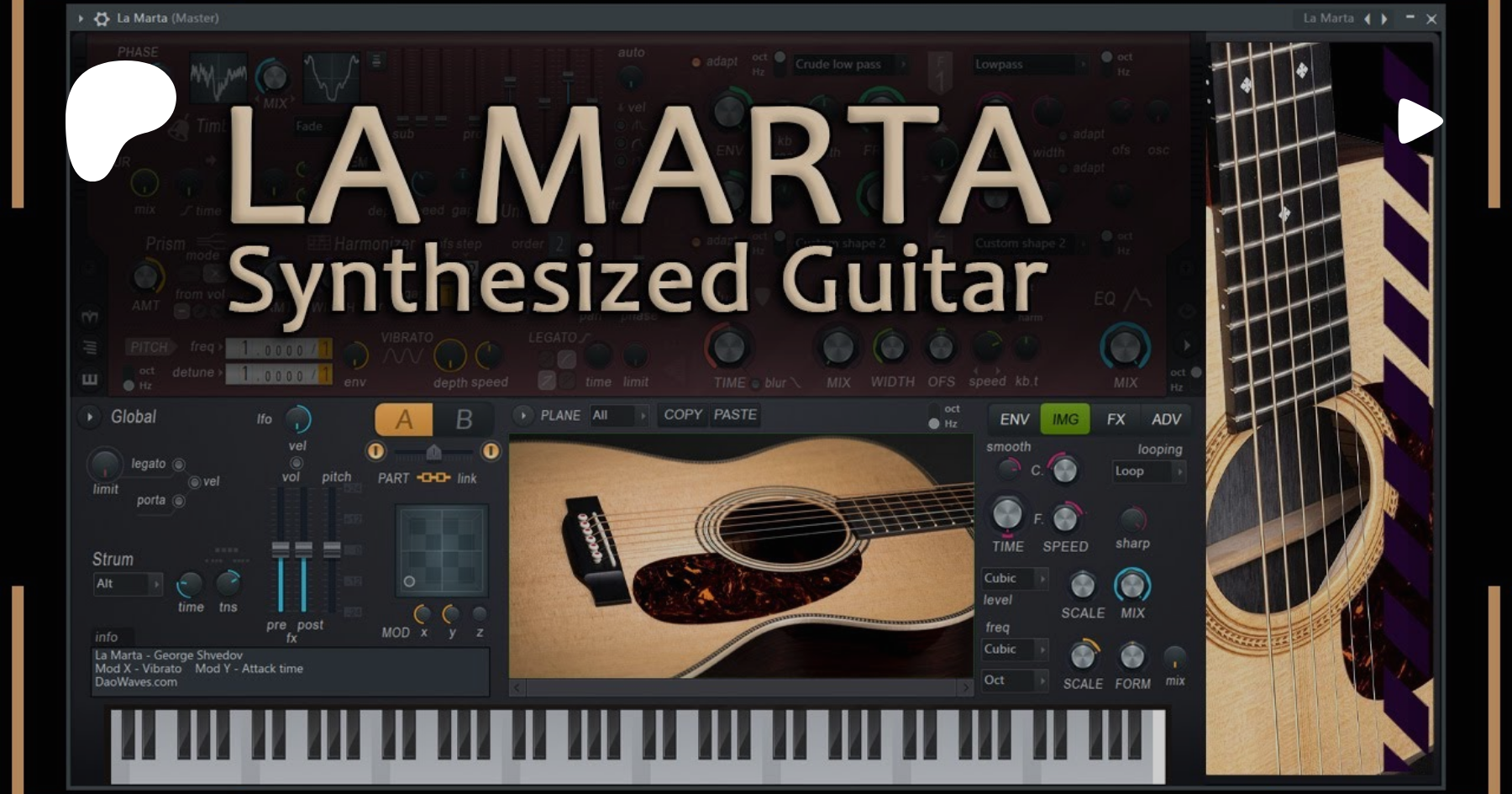Click the COPY button
Viewport: 1512px width, 794px height.
pos(683,415)
